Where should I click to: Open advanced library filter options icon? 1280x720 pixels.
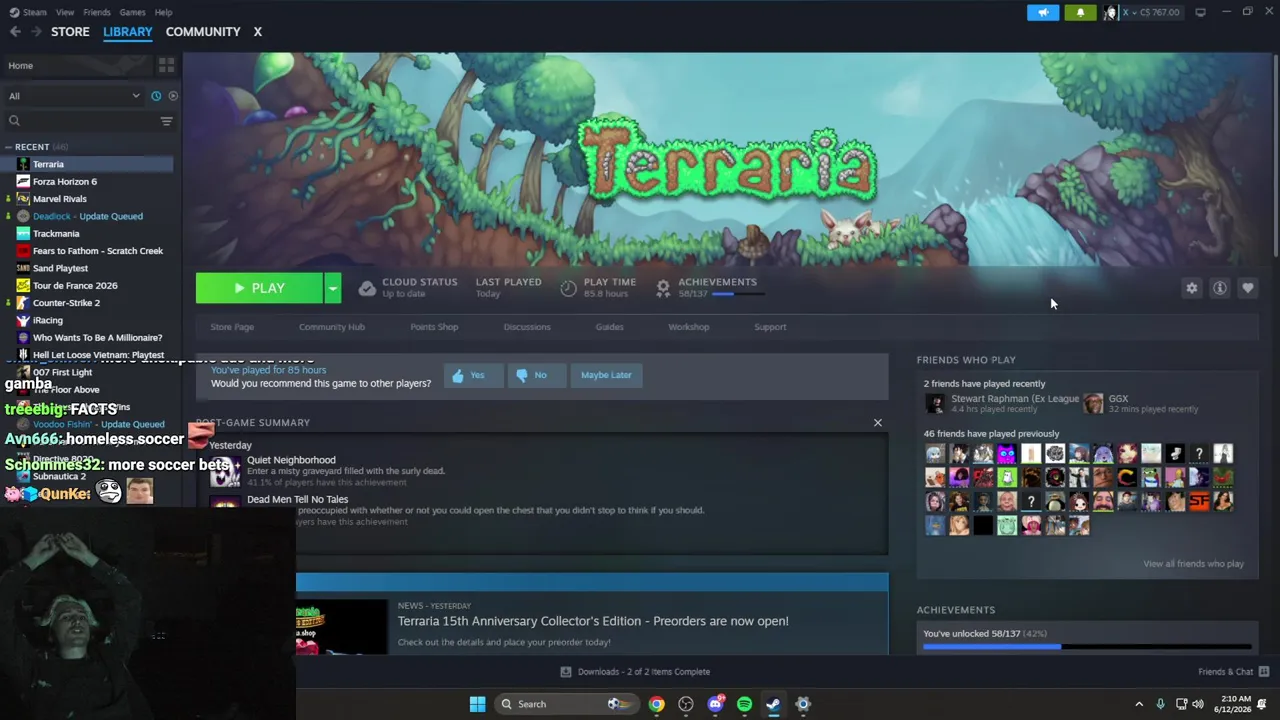pos(166,121)
